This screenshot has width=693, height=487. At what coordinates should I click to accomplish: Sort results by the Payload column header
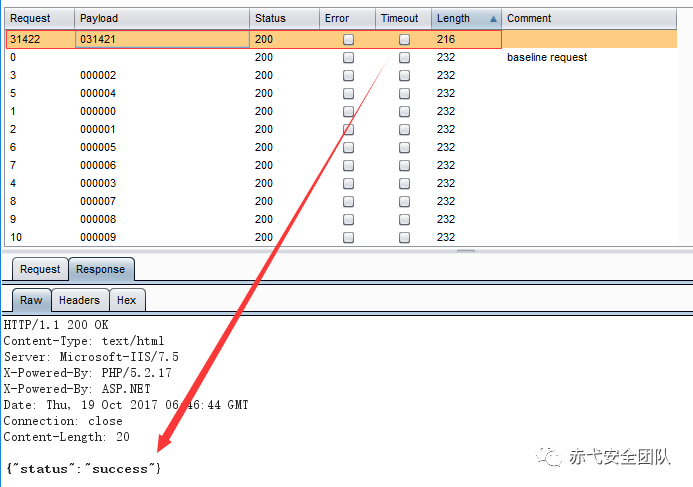[x=162, y=19]
